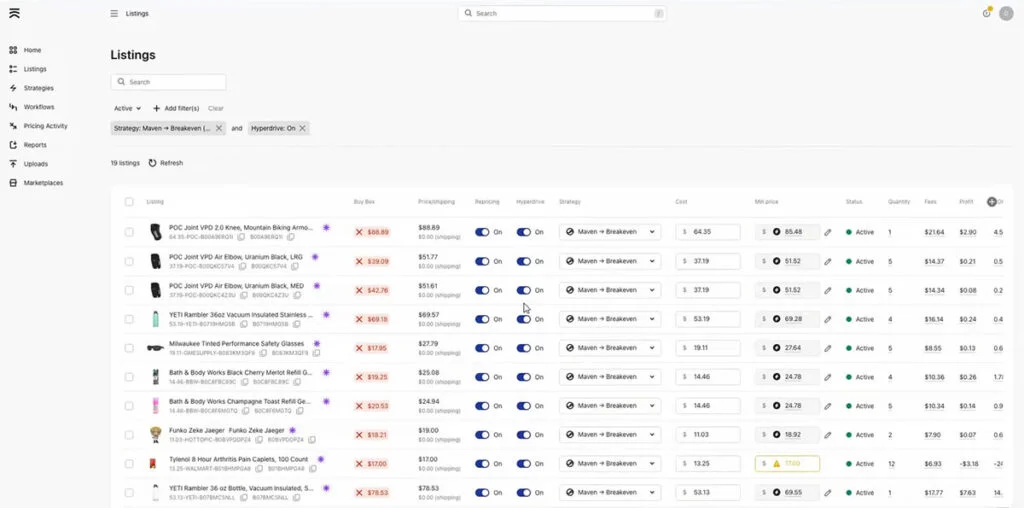Click the add column plus icon
This screenshot has width=1024, height=508.
click(x=991, y=202)
